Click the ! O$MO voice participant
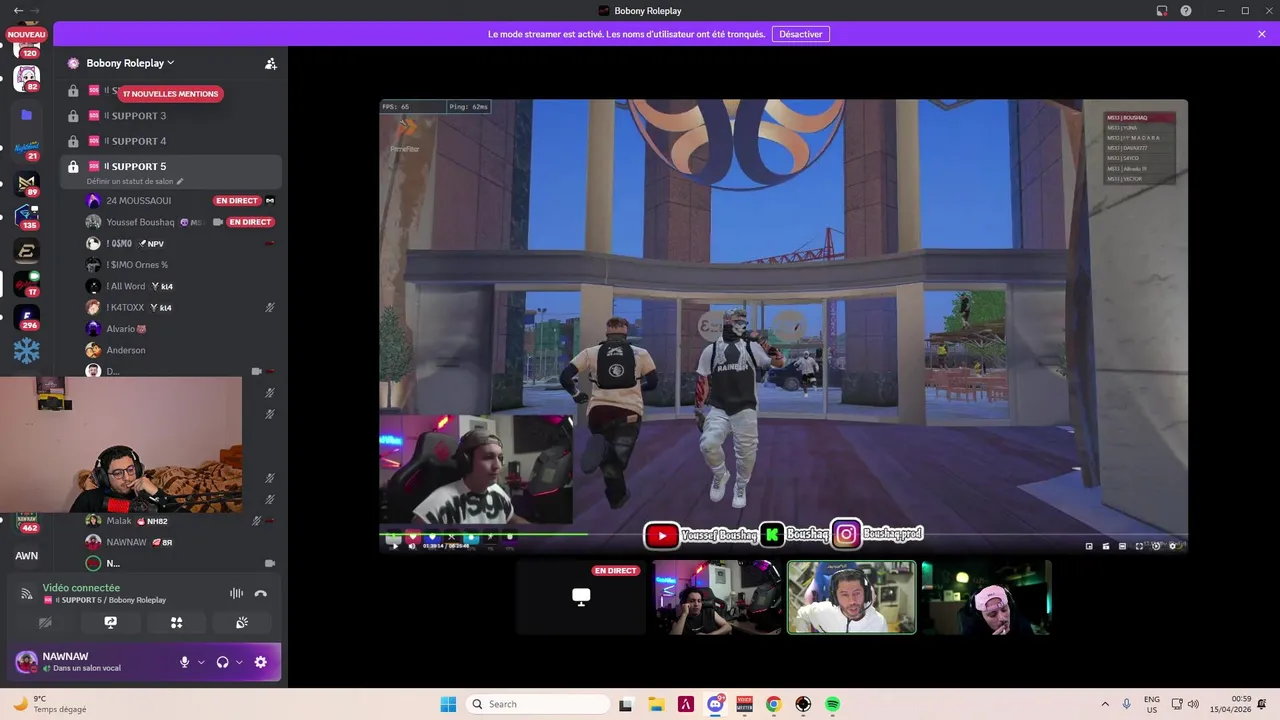1280x720 pixels. point(180,243)
